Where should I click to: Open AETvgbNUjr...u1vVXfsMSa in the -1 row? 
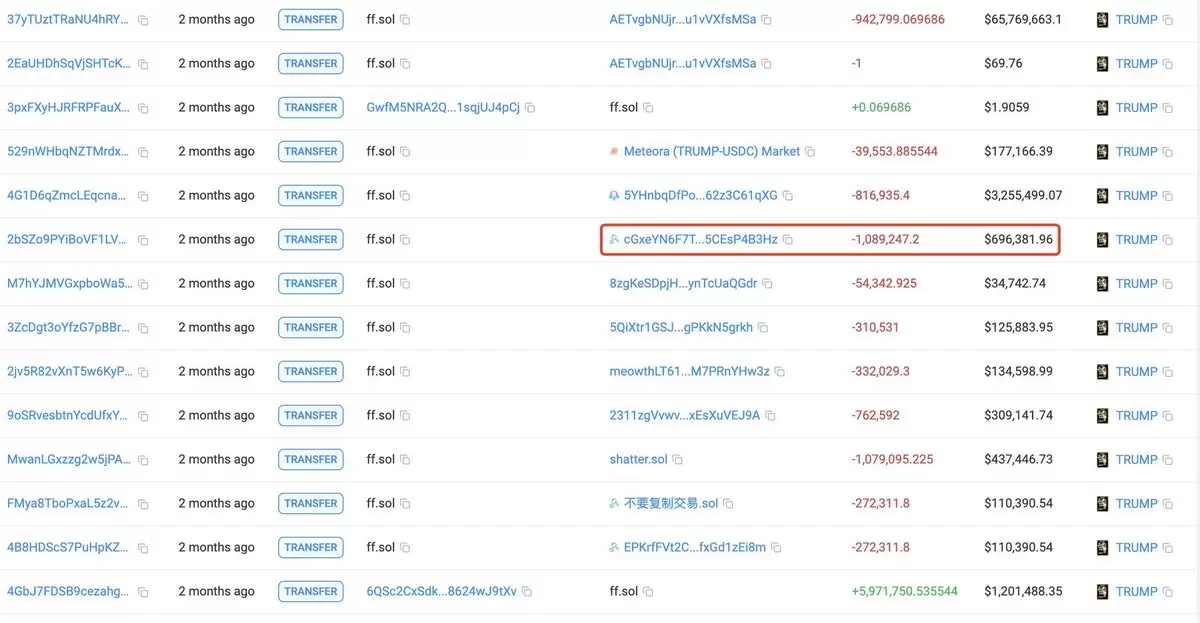click(683, 63)
